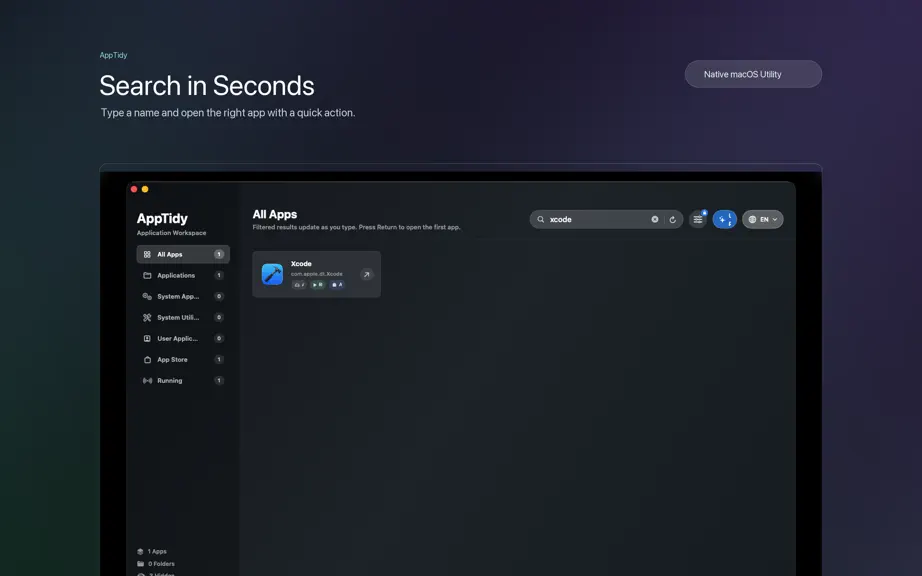Viewport: 922px width, 576px height.
Task: Click the AppTidy sidebar title
Action: tap(162, 219)
